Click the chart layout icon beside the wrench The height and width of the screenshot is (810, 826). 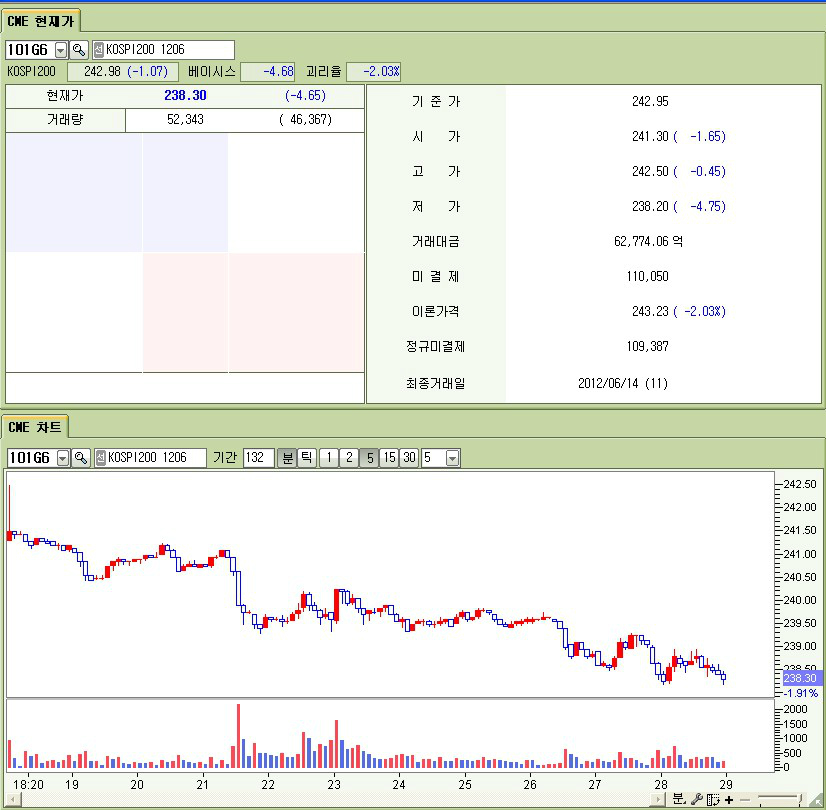(x=712, y=799)
